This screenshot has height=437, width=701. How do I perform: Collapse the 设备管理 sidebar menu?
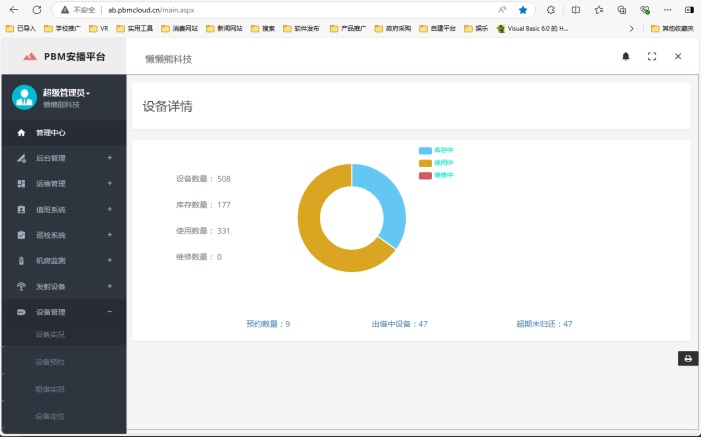coord(63,312)
